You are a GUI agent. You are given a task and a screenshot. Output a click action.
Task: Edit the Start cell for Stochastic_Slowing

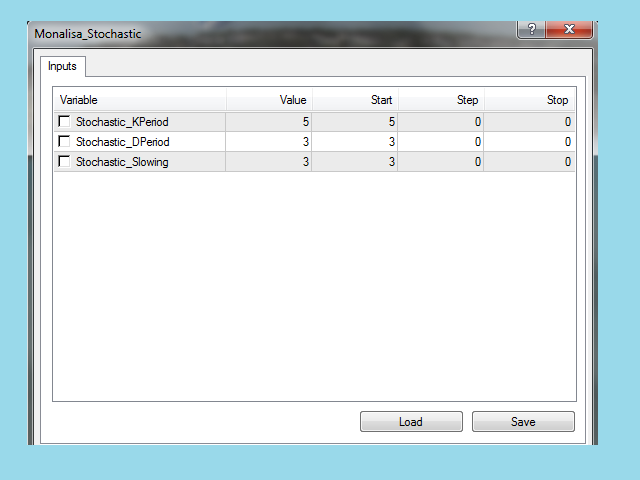click(x=355, y=162)
